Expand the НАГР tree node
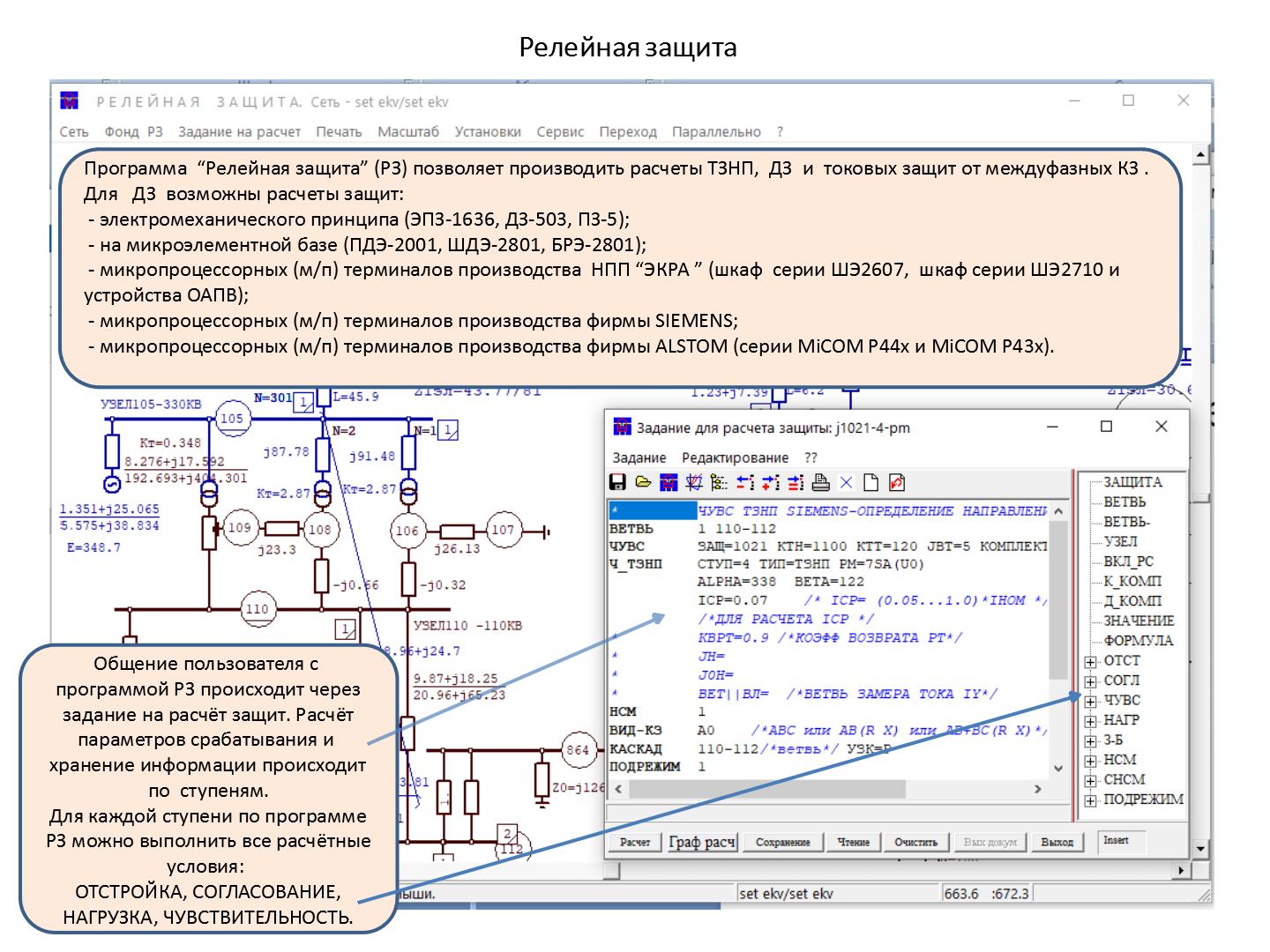The height and width of the screenshot is (952, 1270). [1091, 721]
